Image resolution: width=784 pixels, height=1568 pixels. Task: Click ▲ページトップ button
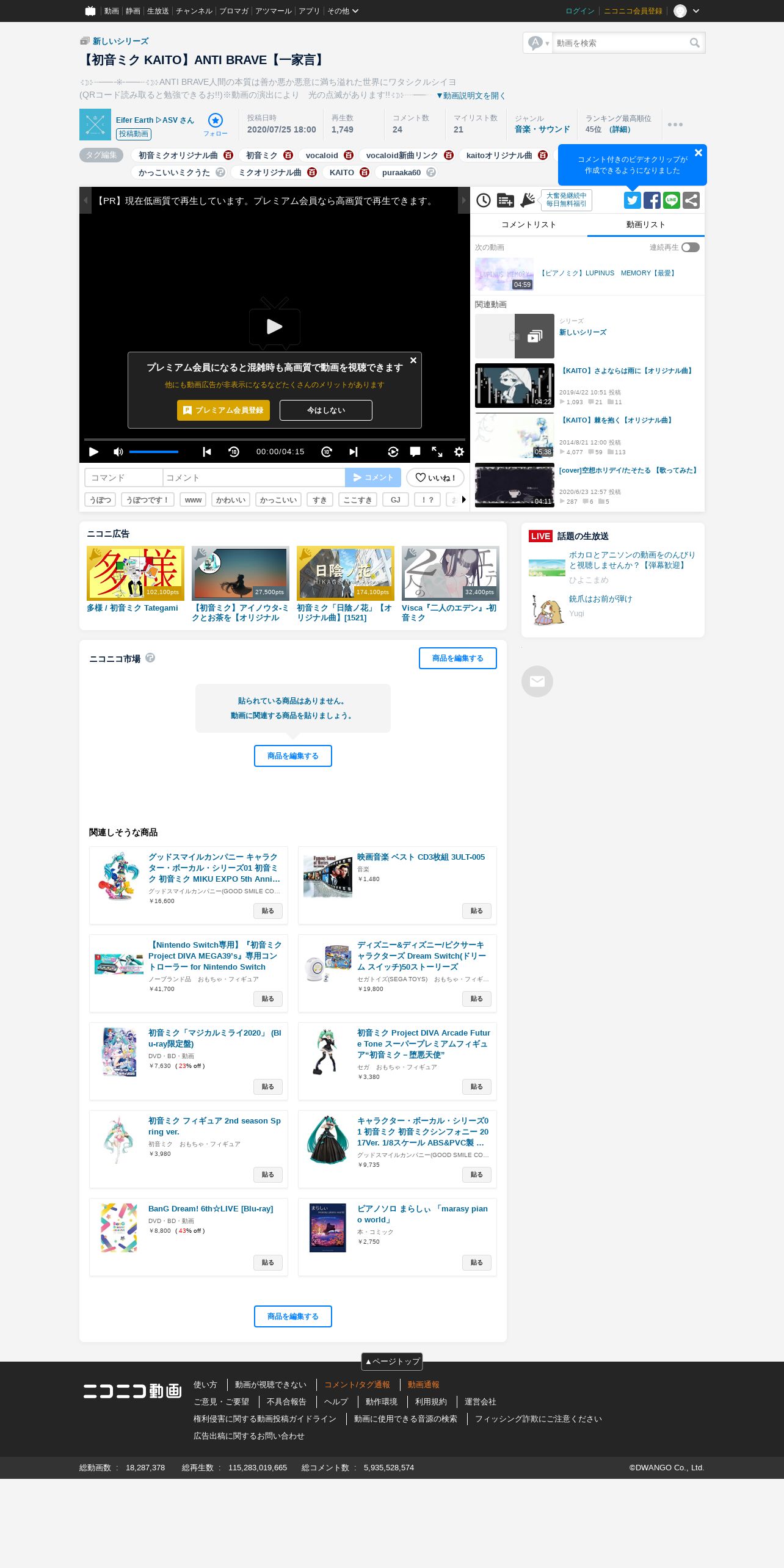[x=392, y=1361]
